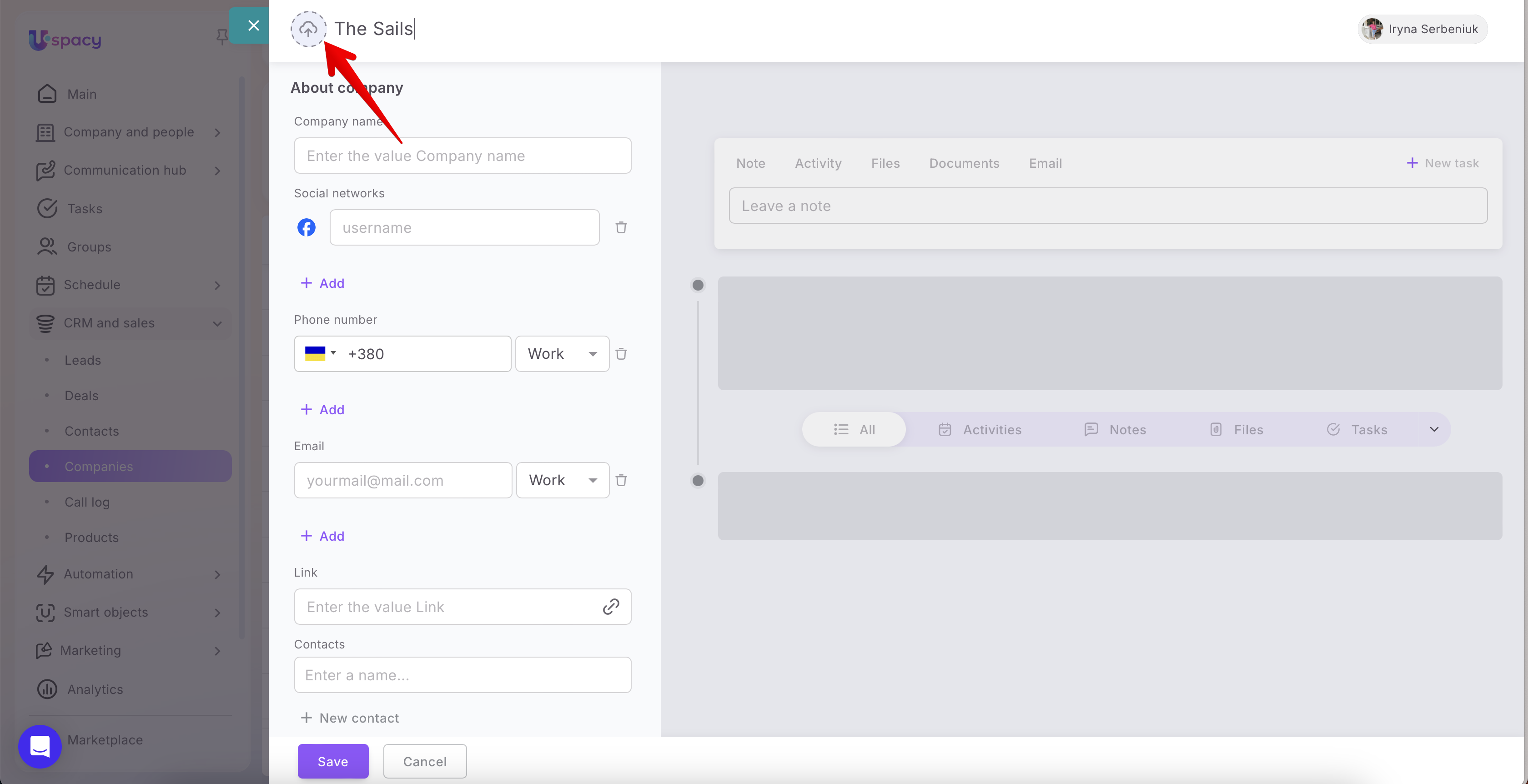
Task: Select the Notes timeline filter
Action: tap(1115, 429)
